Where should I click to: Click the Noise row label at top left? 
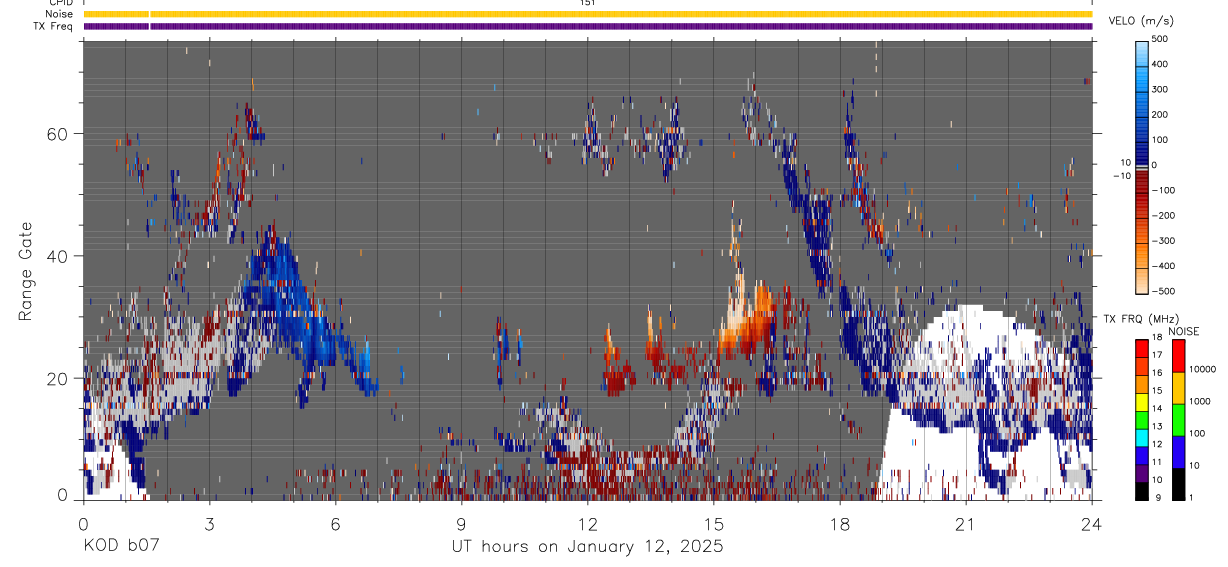(59, 14)
